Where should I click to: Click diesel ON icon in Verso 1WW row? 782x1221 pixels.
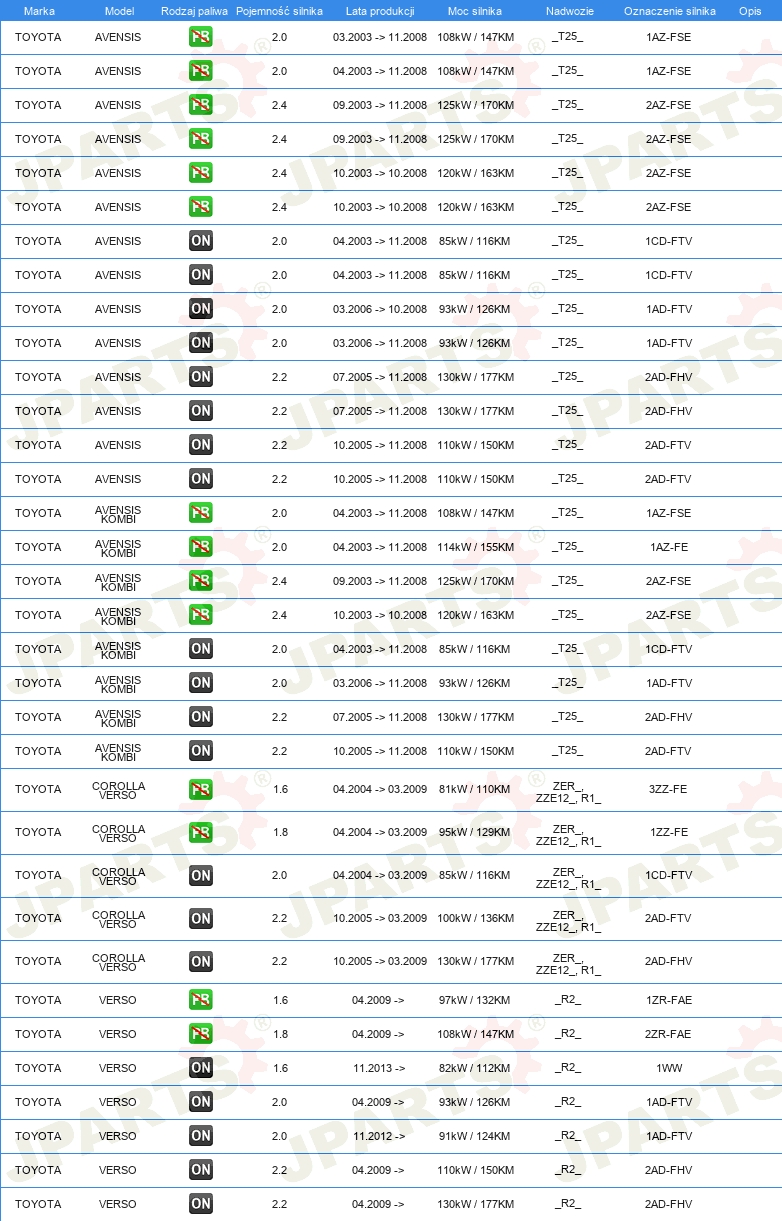[201, 1068]
